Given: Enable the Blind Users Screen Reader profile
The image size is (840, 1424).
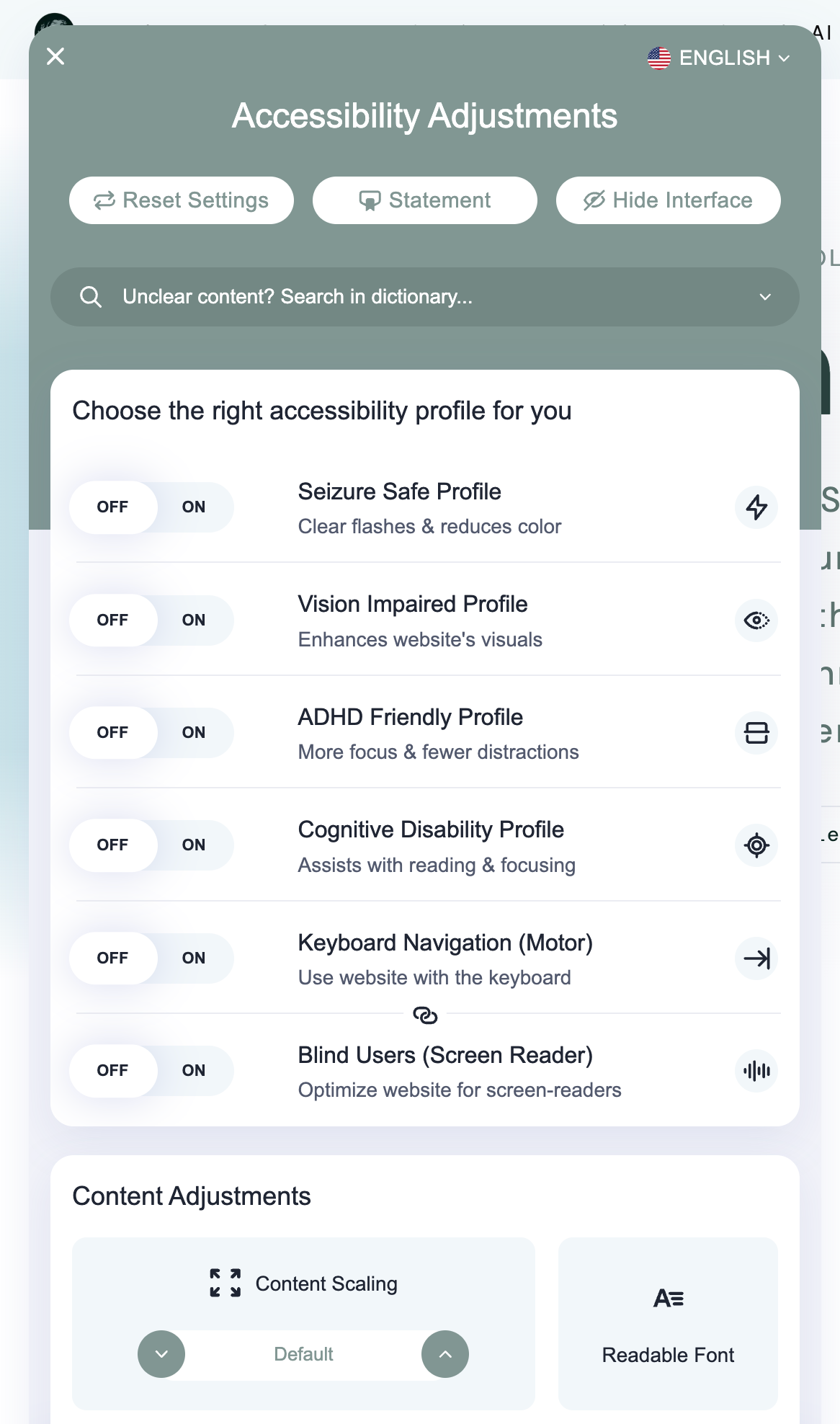Looking at the screenshot, I should click(194, 1071).
